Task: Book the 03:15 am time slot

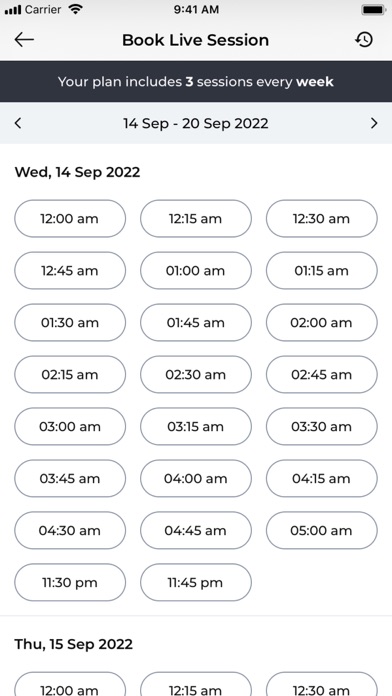Action: pyautogui.click(x=196, y=426)
